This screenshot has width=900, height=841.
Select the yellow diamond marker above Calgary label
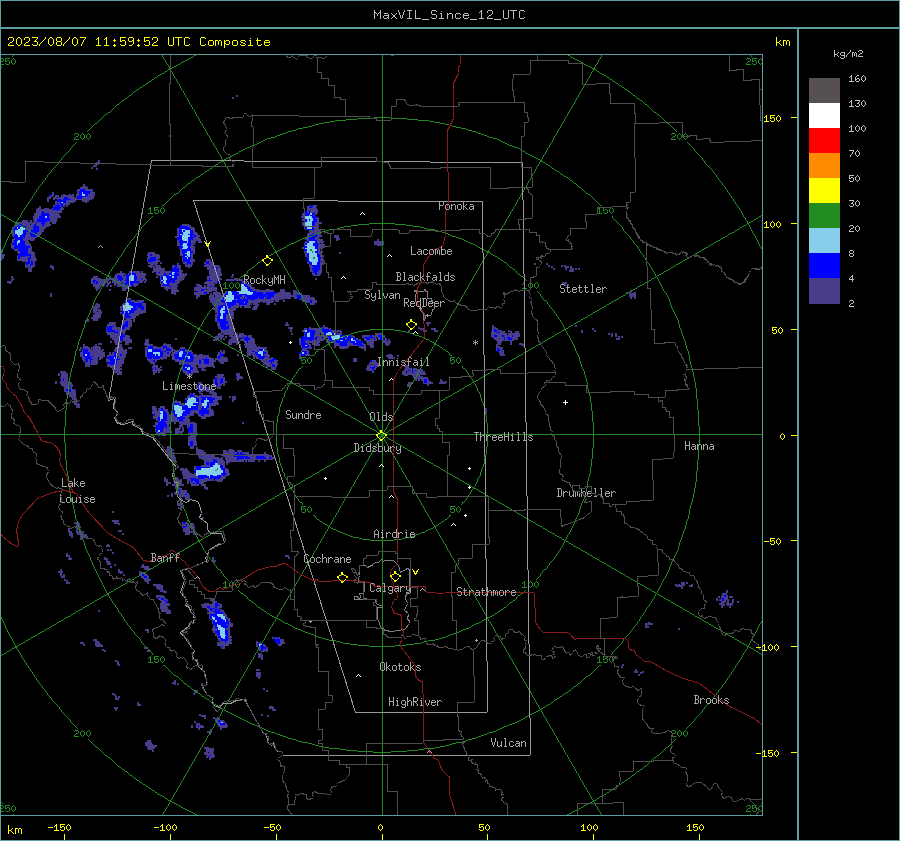pos(395,576)
